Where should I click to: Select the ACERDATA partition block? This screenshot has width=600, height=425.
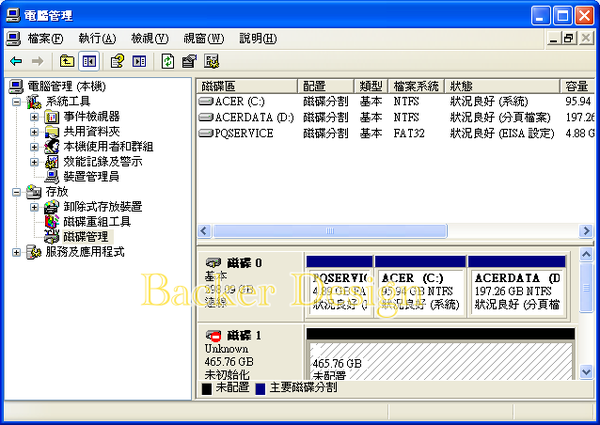coord(517,286)
